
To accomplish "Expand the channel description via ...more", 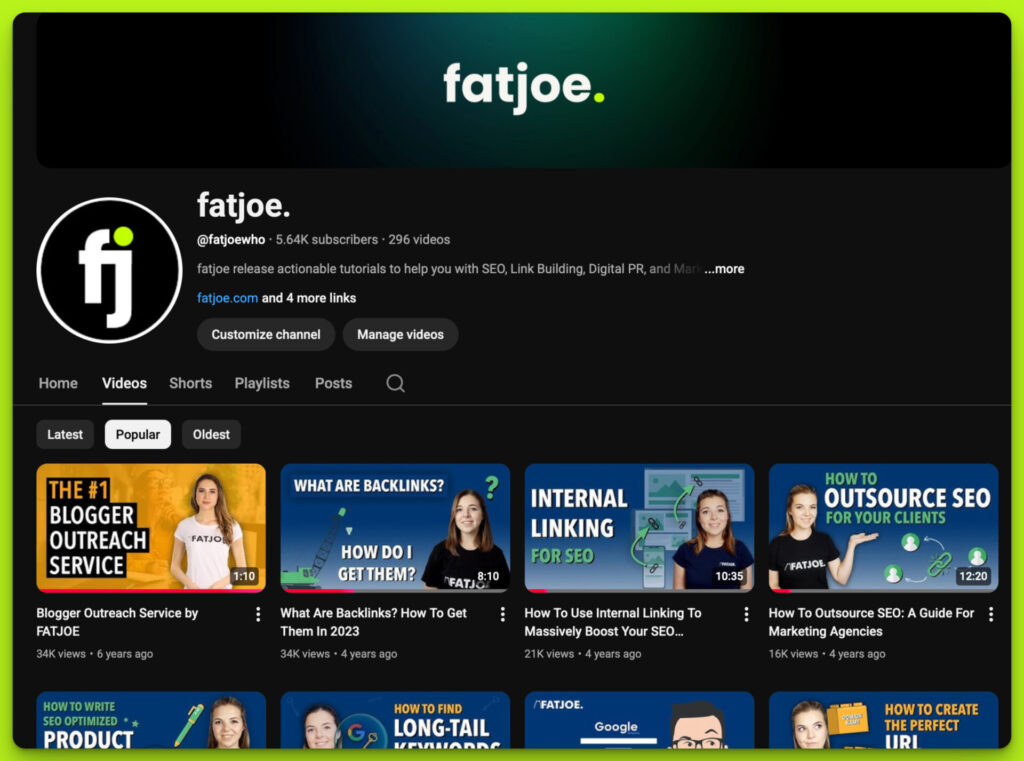I will coord(722,268).
